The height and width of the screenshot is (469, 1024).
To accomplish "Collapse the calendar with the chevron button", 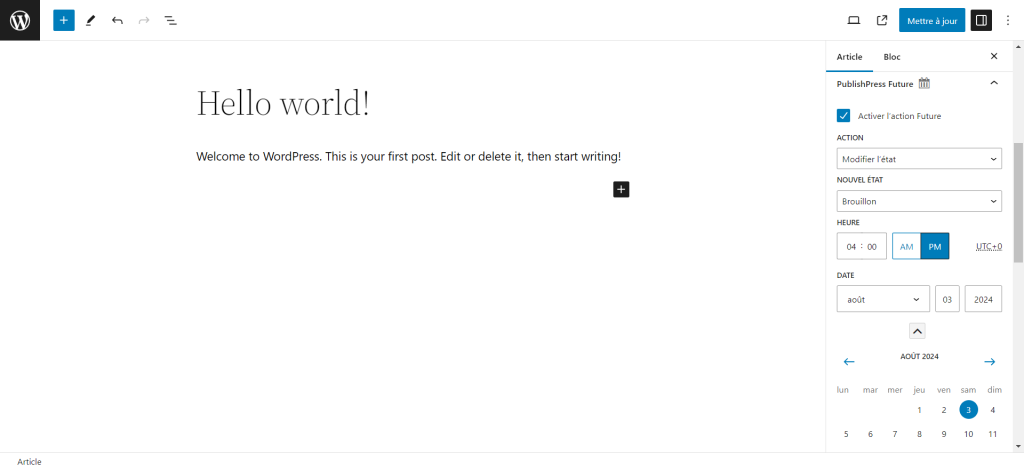I will pyautogui.click(x=918, y=331).
